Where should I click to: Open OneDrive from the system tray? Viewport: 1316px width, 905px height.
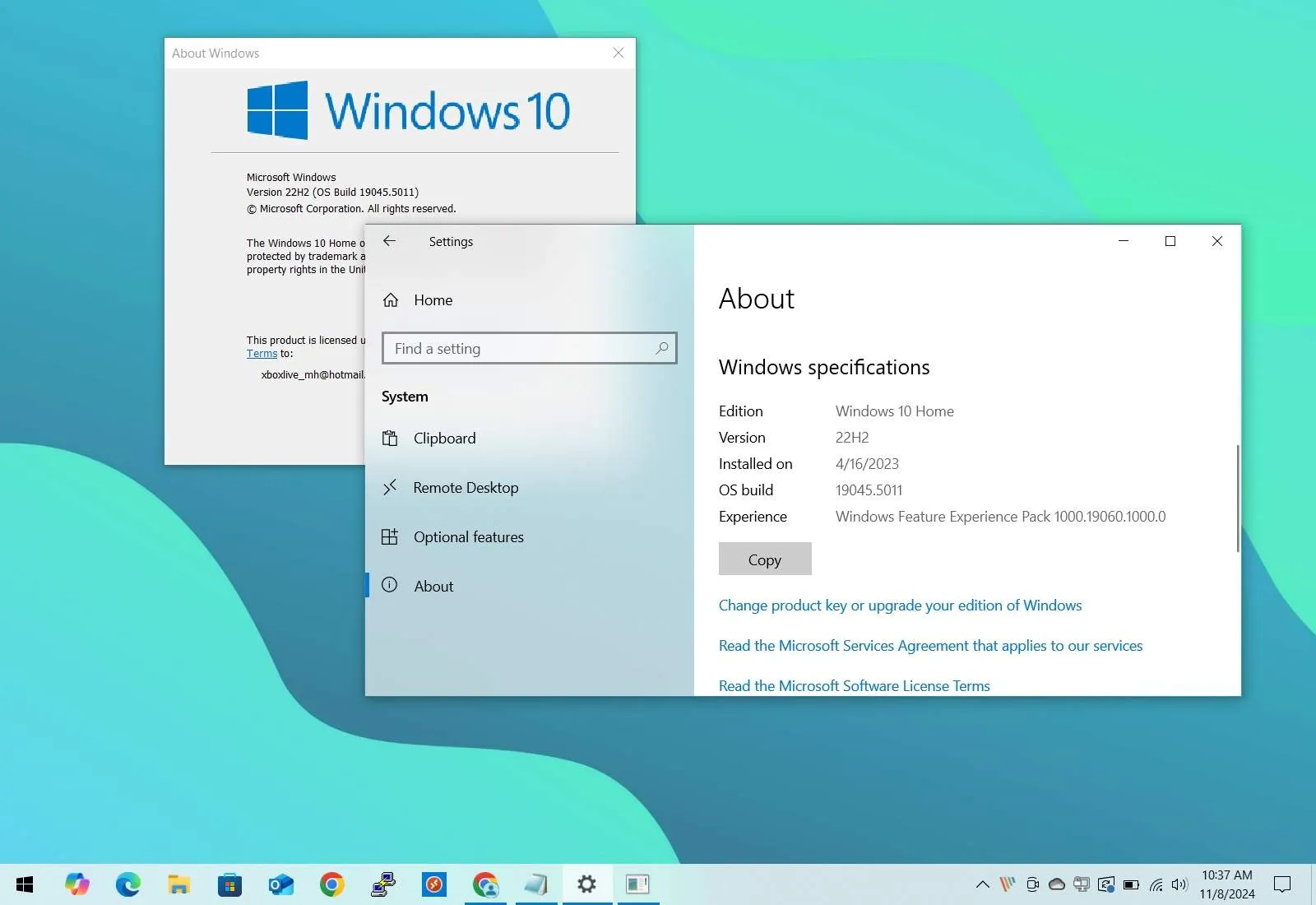click(1056, 884)
